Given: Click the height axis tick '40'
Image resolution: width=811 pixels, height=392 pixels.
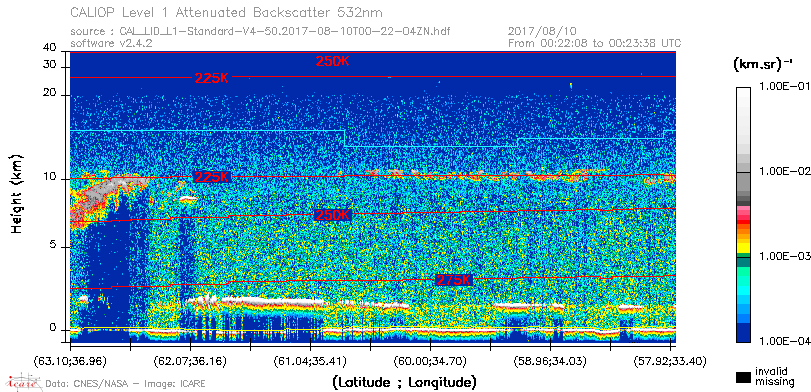Looking at the screenshot, I should (50, 48).
